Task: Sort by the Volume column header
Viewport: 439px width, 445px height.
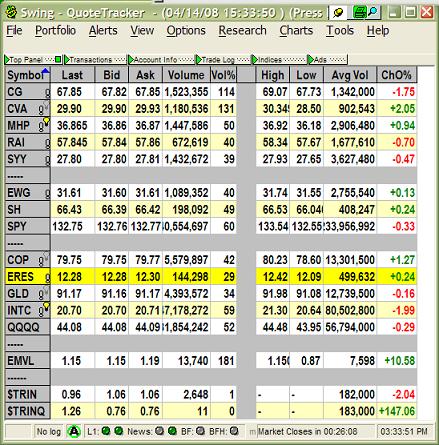Action: pos(186,75)
